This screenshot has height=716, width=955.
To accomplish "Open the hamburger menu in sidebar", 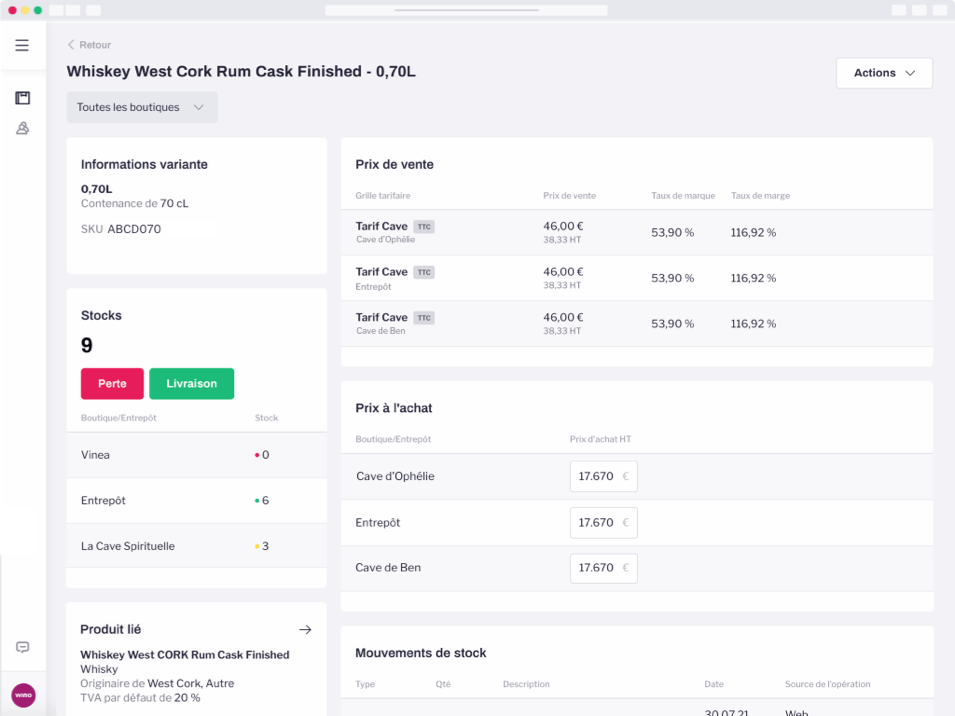I will click(x=22, y=45).
